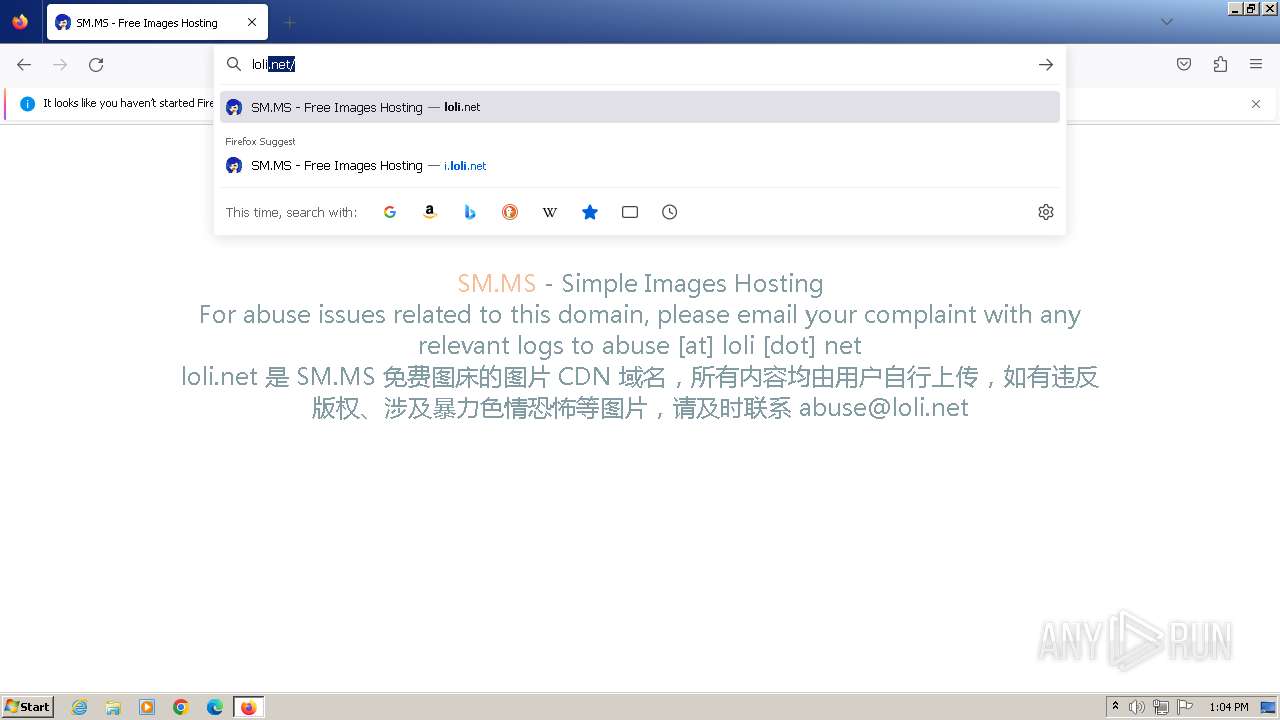Click the Firefox Suggest label
The width and height of the screenshot is (1280, 720).
[260, 142]
